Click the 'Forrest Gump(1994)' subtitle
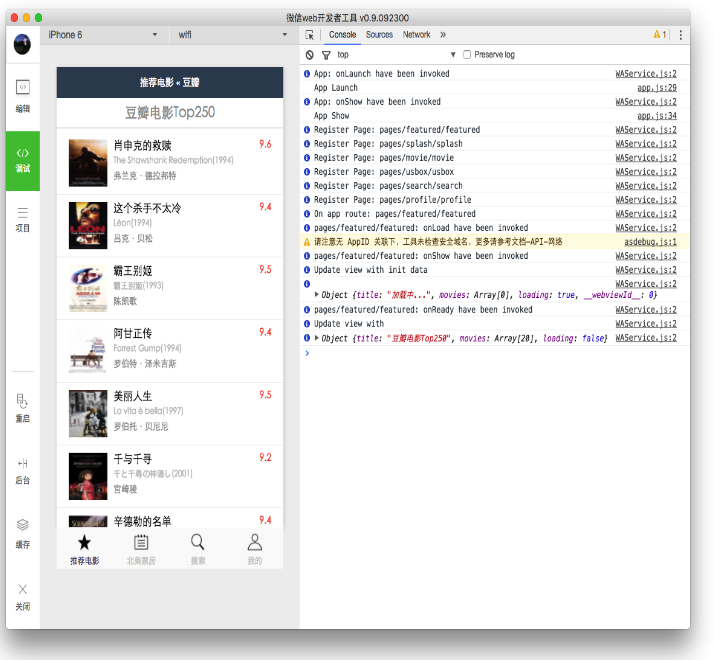This screenshot has width=715, height=660. click(x=147, y=348)
